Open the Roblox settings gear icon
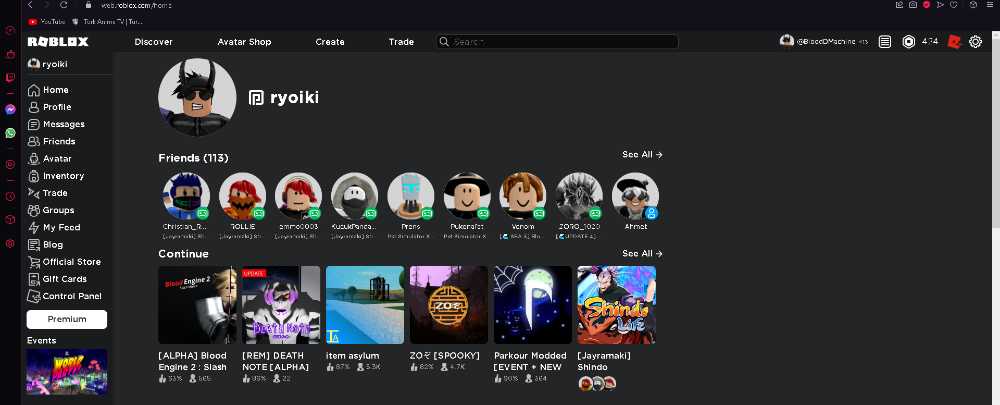Viewport: 1000px width, 405px height. pos(976,42)
